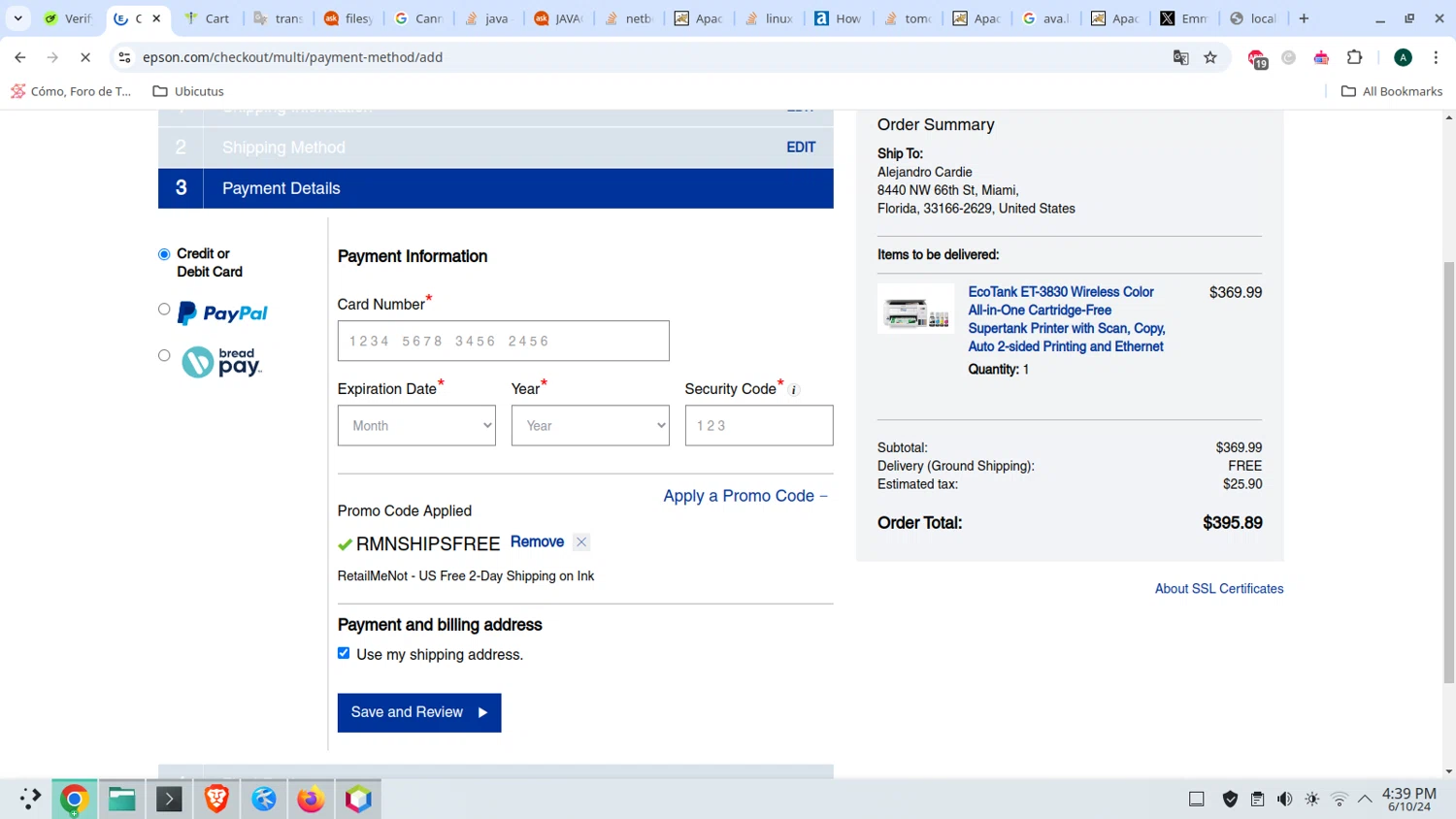Select the Bread Pay payment option
Image resolution: width=1456 pixels, height=819 pixels.
point(164,355)
